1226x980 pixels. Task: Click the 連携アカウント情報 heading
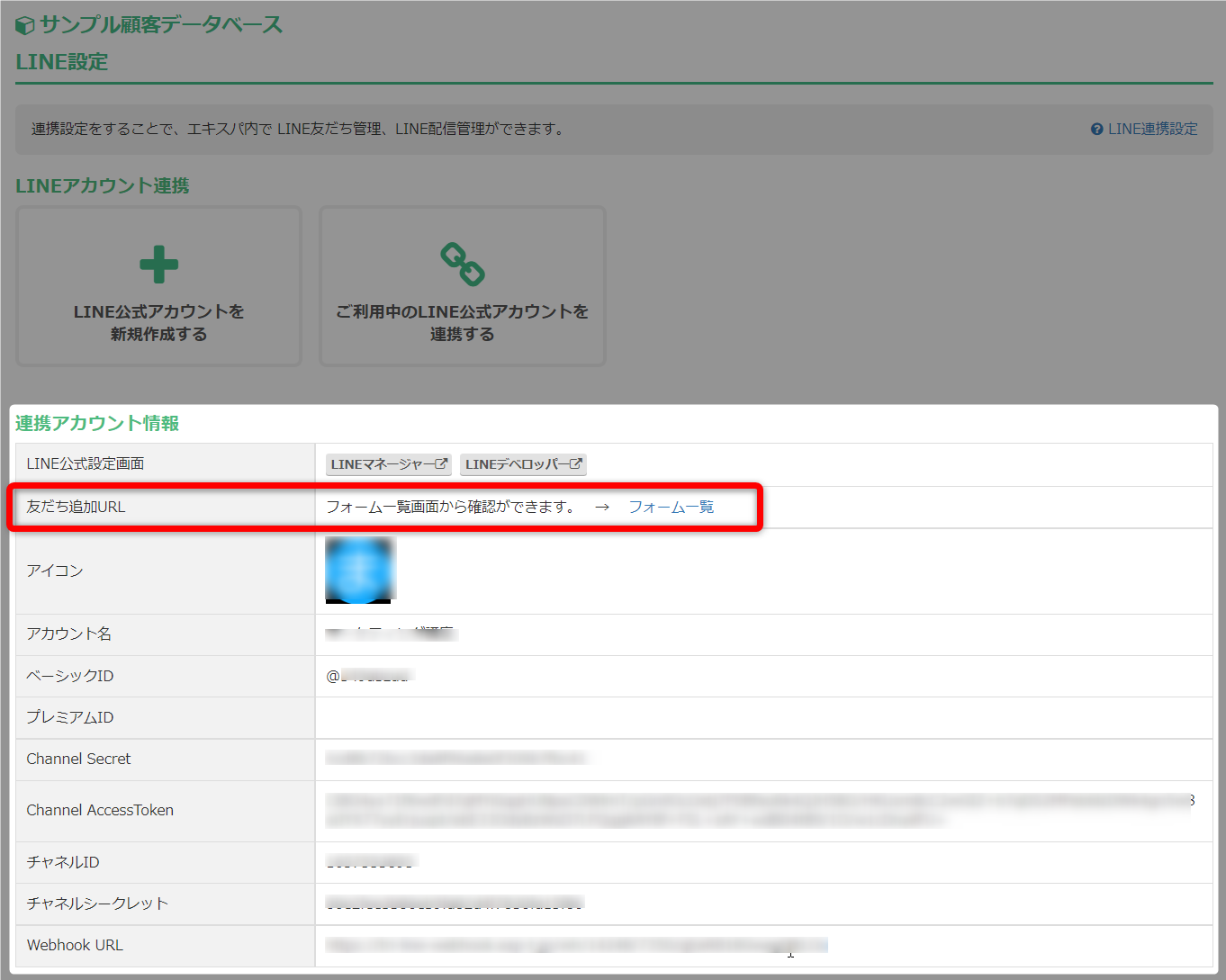click(97, 423)
